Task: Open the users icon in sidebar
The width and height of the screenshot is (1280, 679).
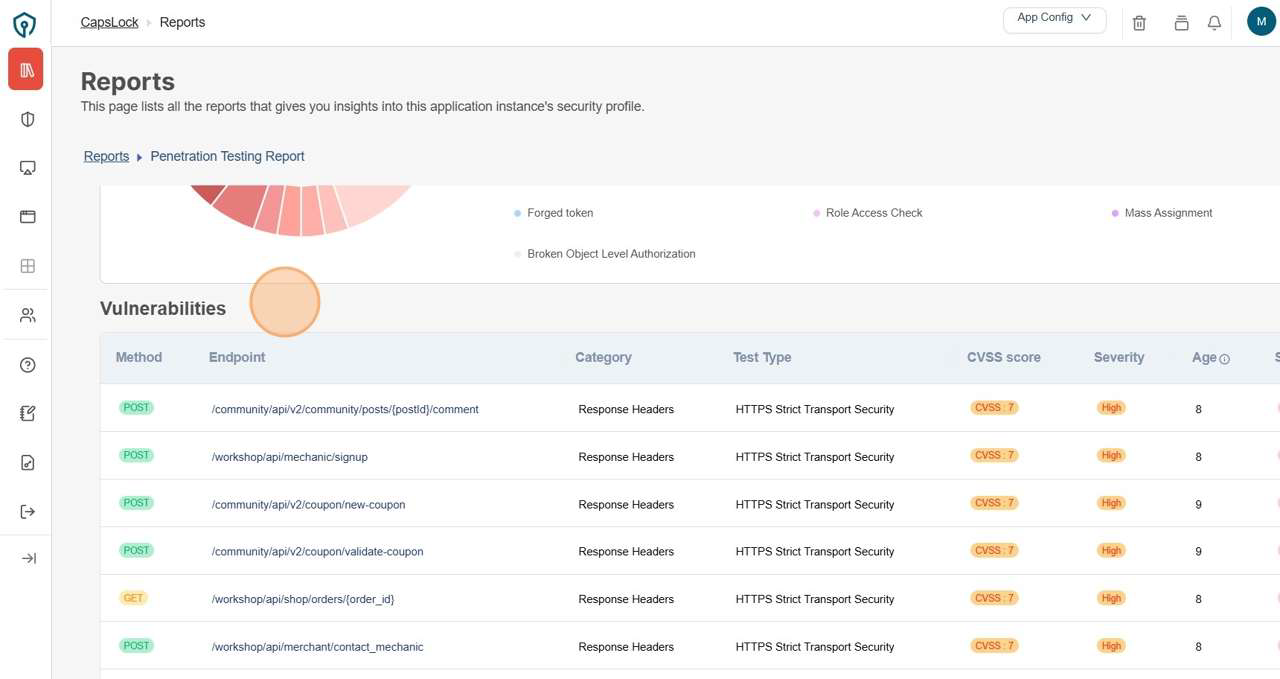Action: (x=28, y=316)
